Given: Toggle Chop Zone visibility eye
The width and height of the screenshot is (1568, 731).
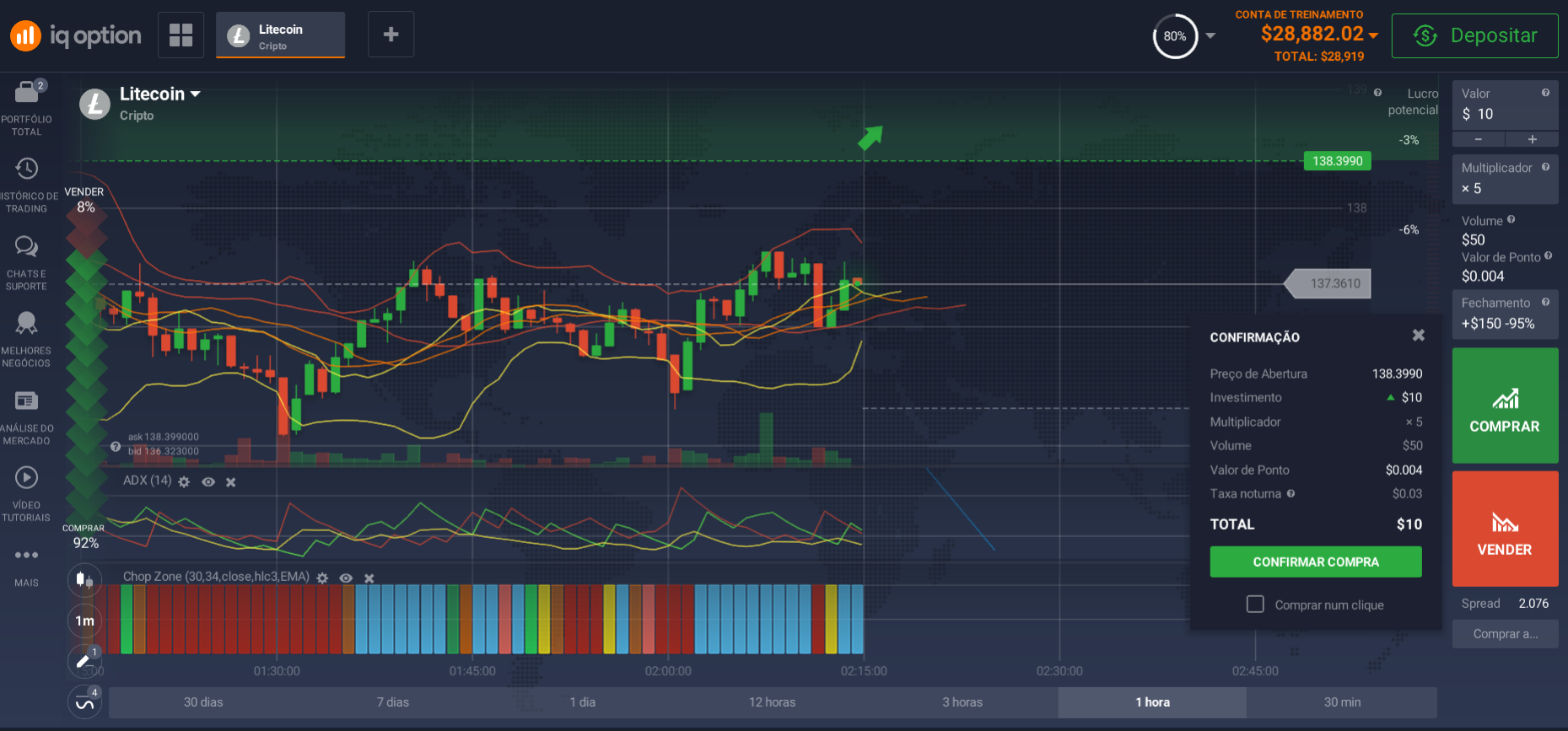Looking at the screenshot, I should point(346,578).
